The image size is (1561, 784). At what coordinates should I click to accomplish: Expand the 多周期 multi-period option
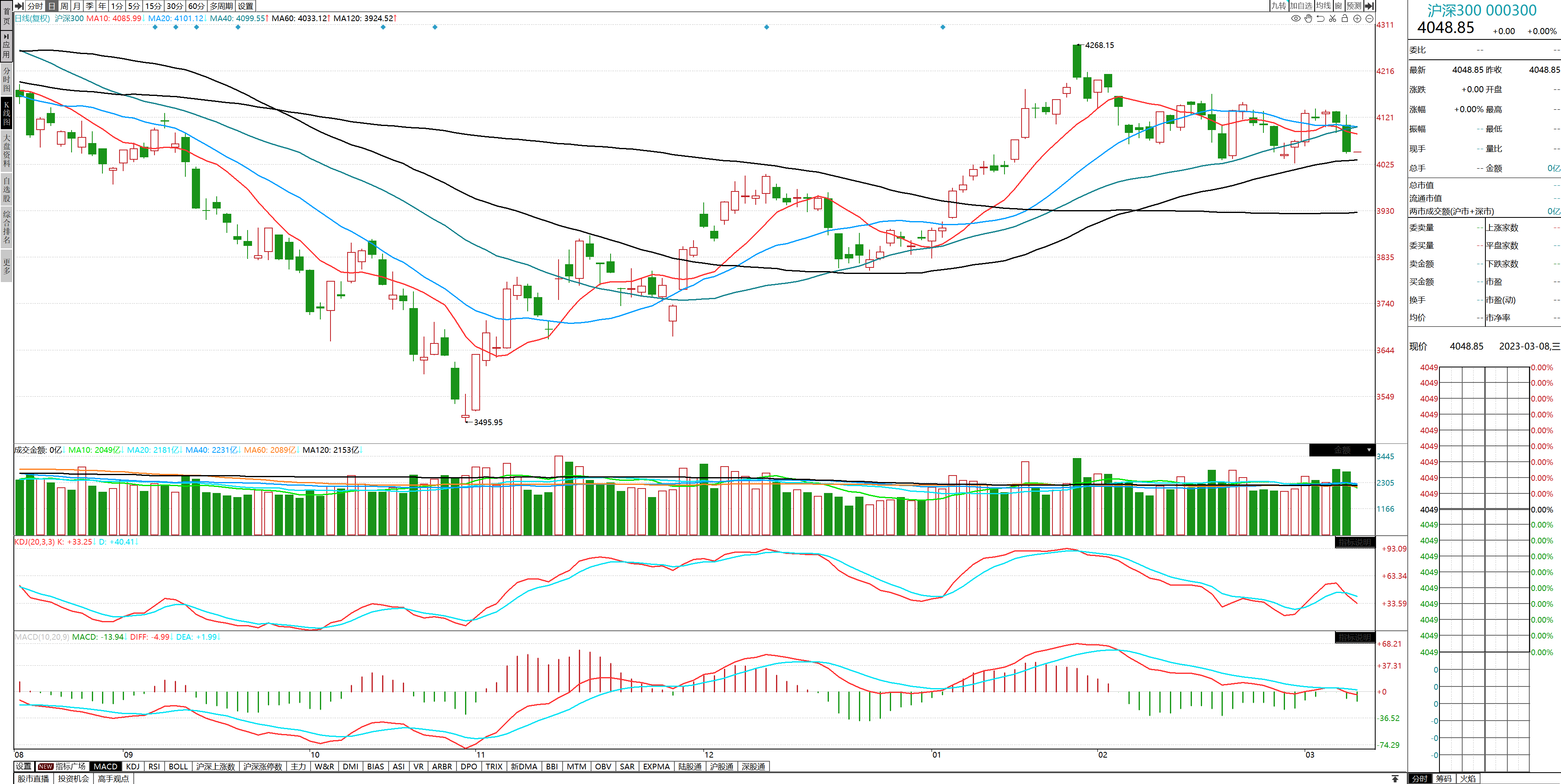(221, 5)
